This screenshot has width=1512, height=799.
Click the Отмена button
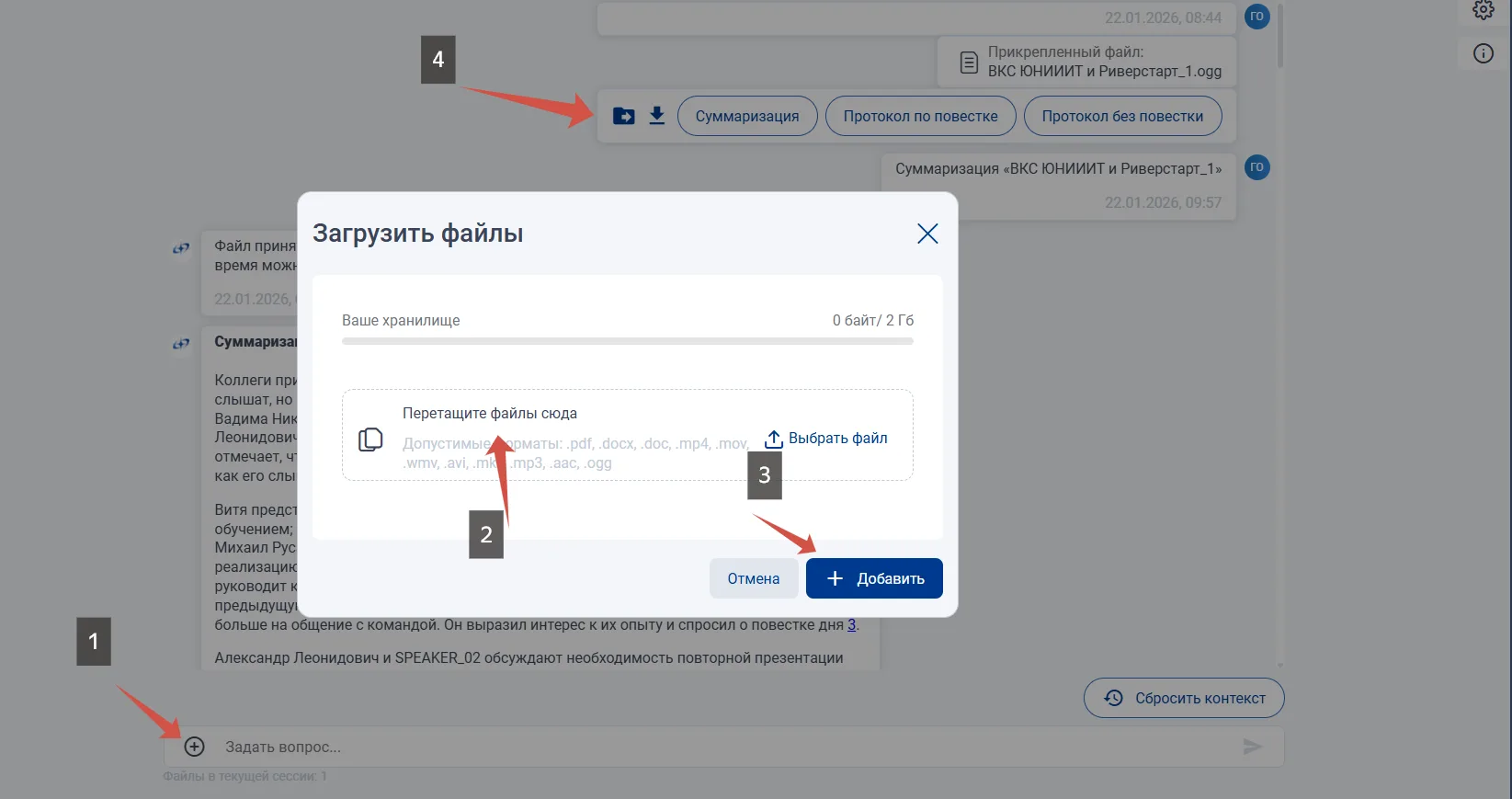754,578
